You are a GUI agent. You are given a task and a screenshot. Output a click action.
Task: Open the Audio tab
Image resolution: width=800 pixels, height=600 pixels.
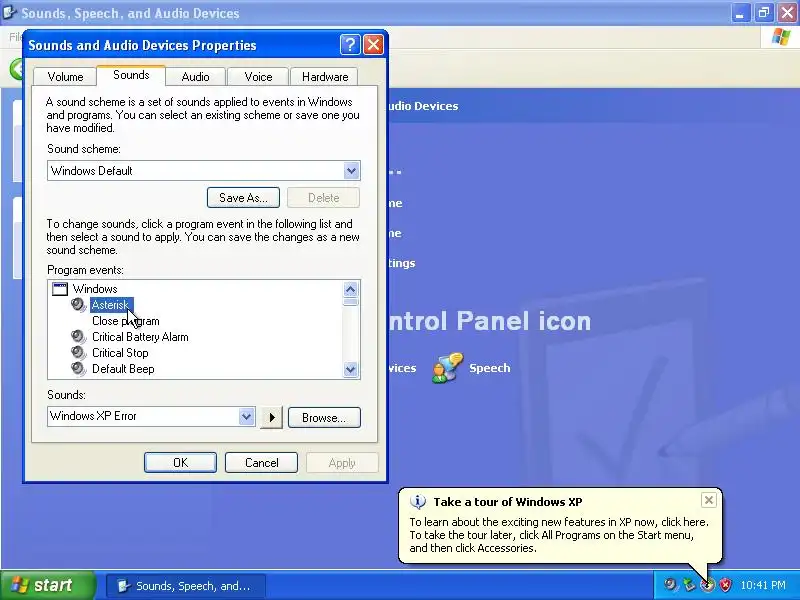click(195, 77)
